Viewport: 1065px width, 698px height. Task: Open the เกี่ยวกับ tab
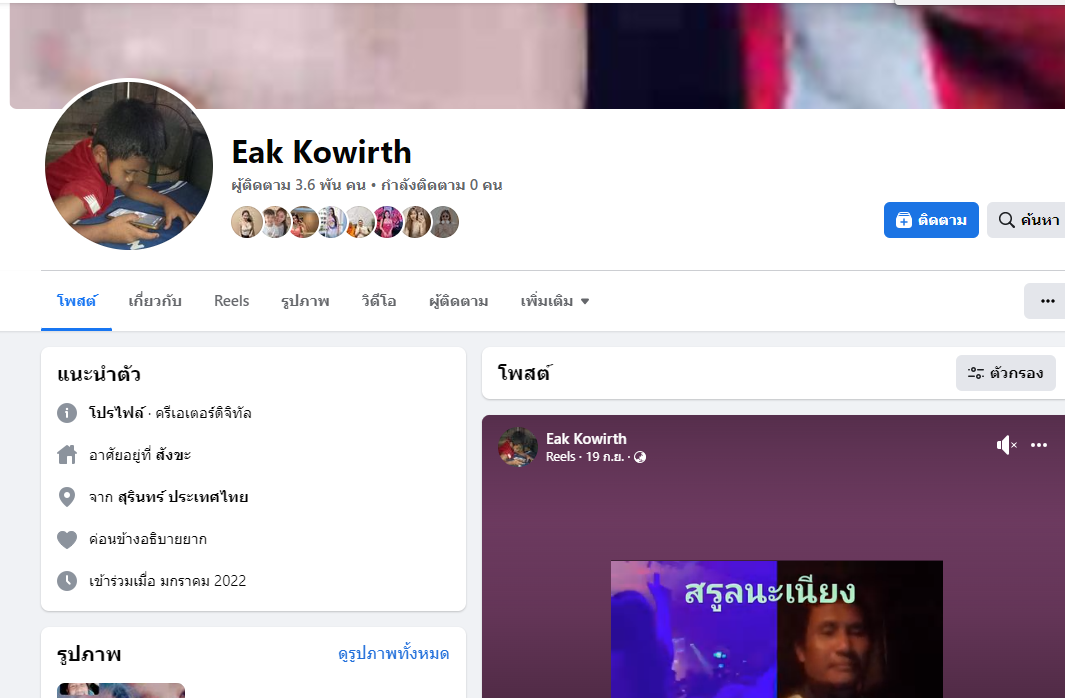[155, 301]
